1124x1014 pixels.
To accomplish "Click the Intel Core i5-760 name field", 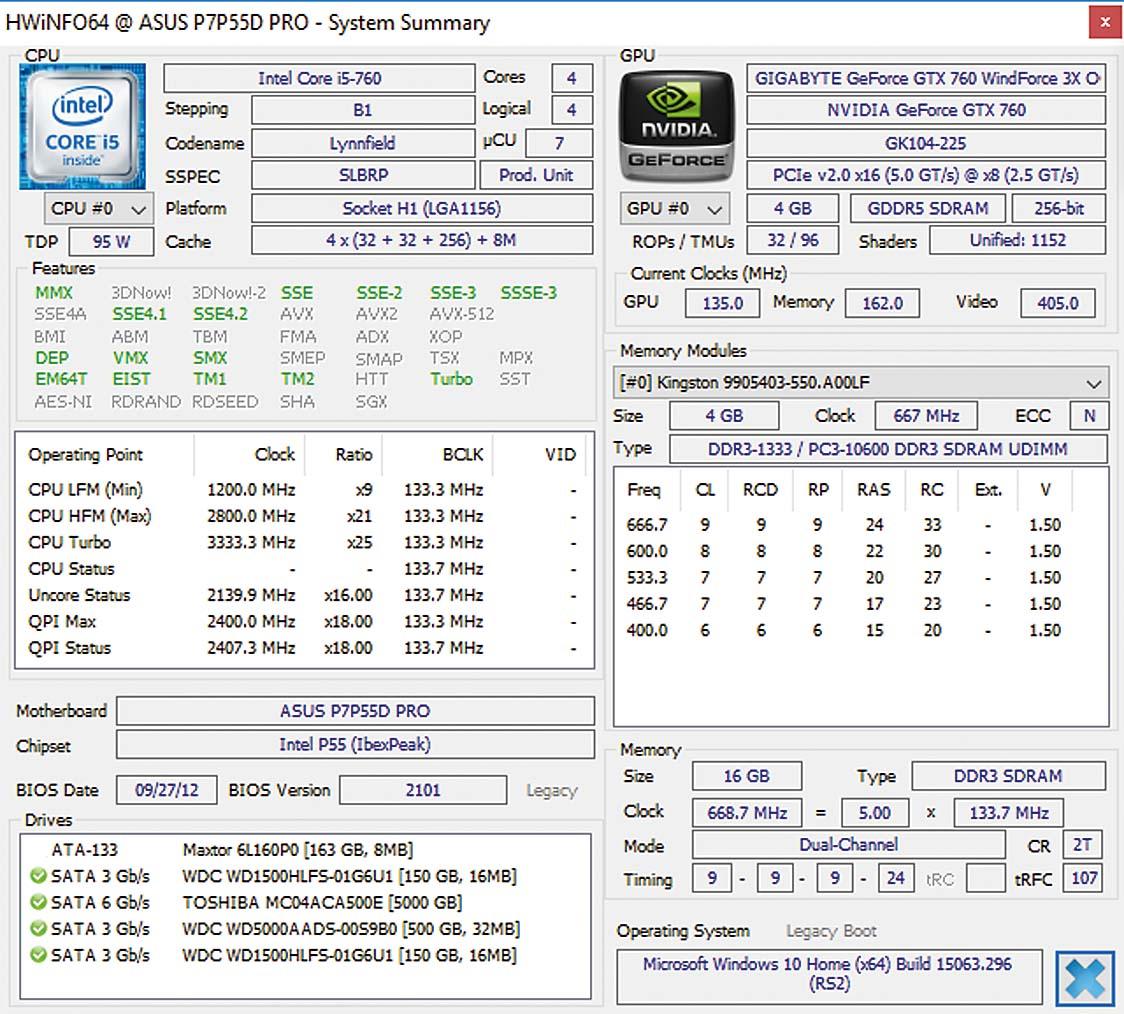I will click(x=319, y=78).
